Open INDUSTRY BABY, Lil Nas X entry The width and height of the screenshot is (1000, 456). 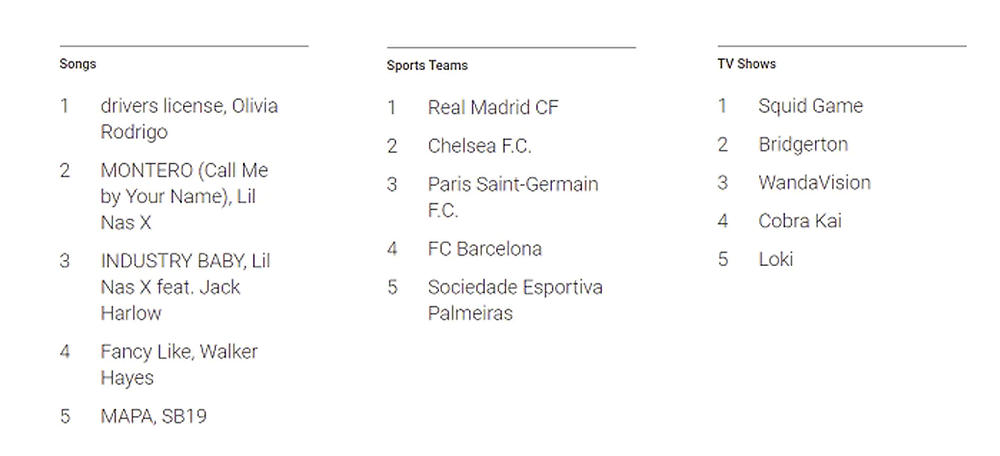pyautogui.click(x=186, y=287)
